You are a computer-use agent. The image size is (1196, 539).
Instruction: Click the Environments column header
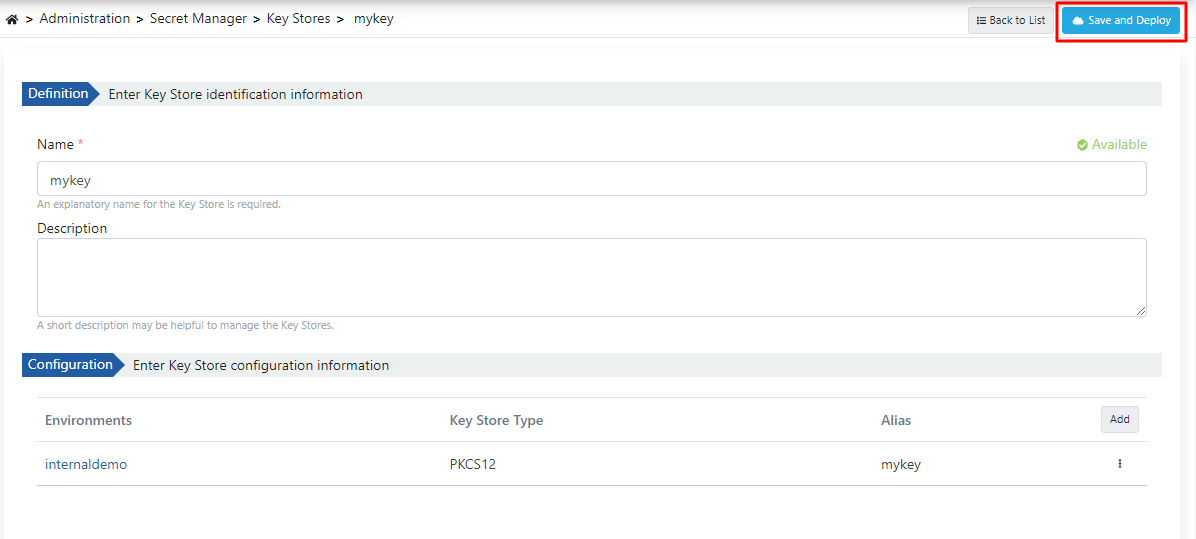[88, 420]
